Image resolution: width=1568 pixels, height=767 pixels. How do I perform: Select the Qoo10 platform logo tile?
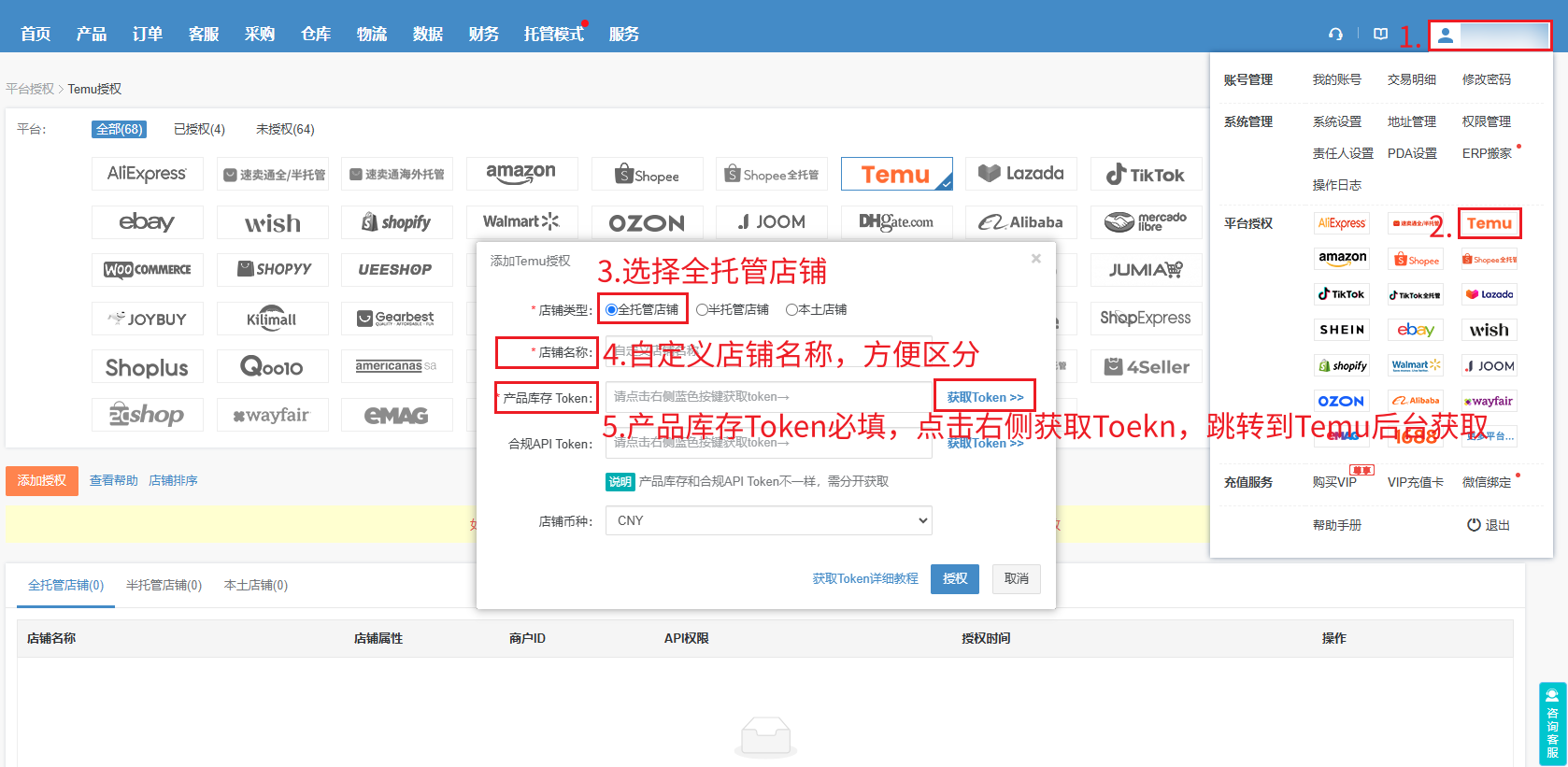[x=272, y=366]
